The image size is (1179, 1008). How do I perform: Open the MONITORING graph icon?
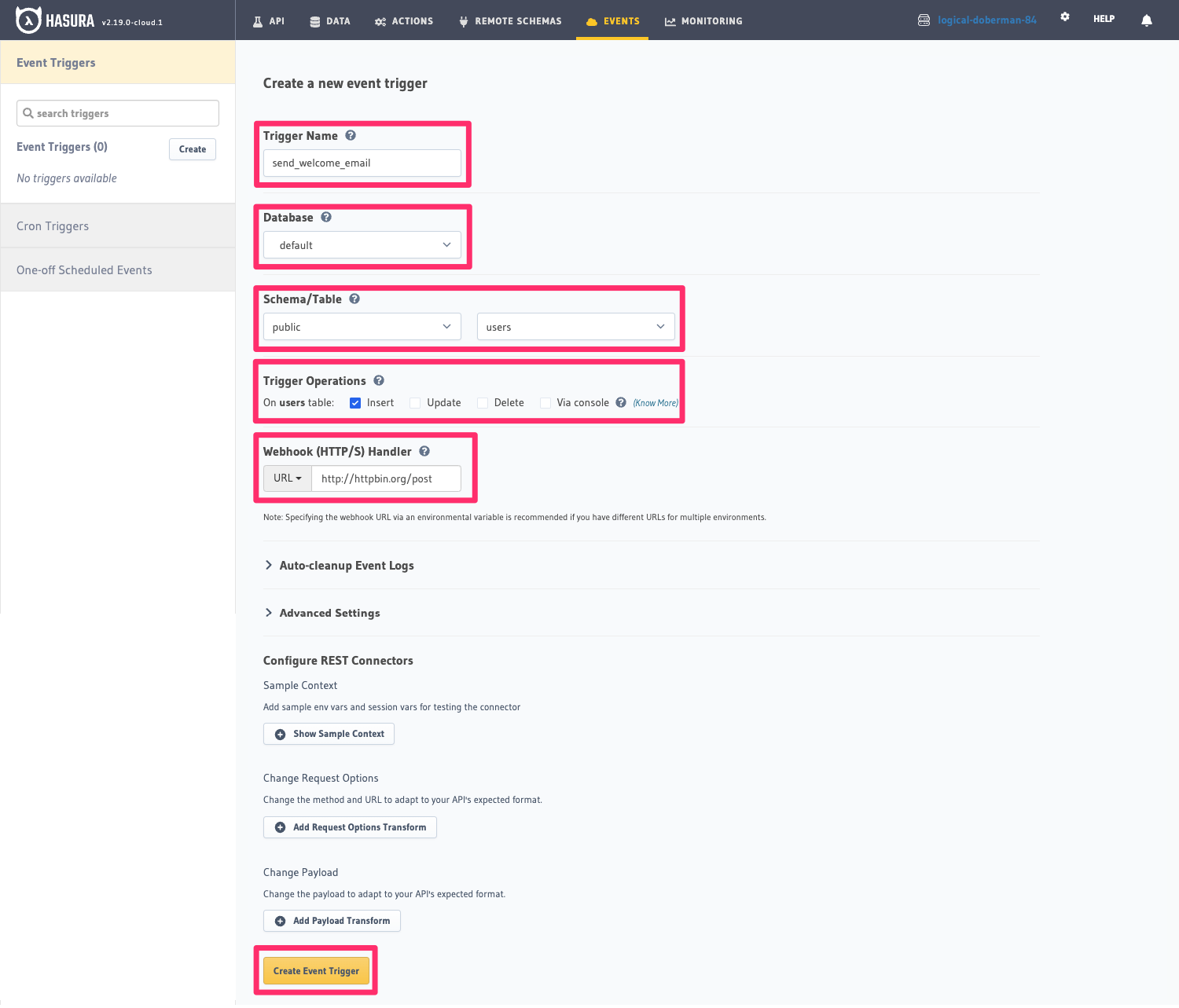(669, 21)
